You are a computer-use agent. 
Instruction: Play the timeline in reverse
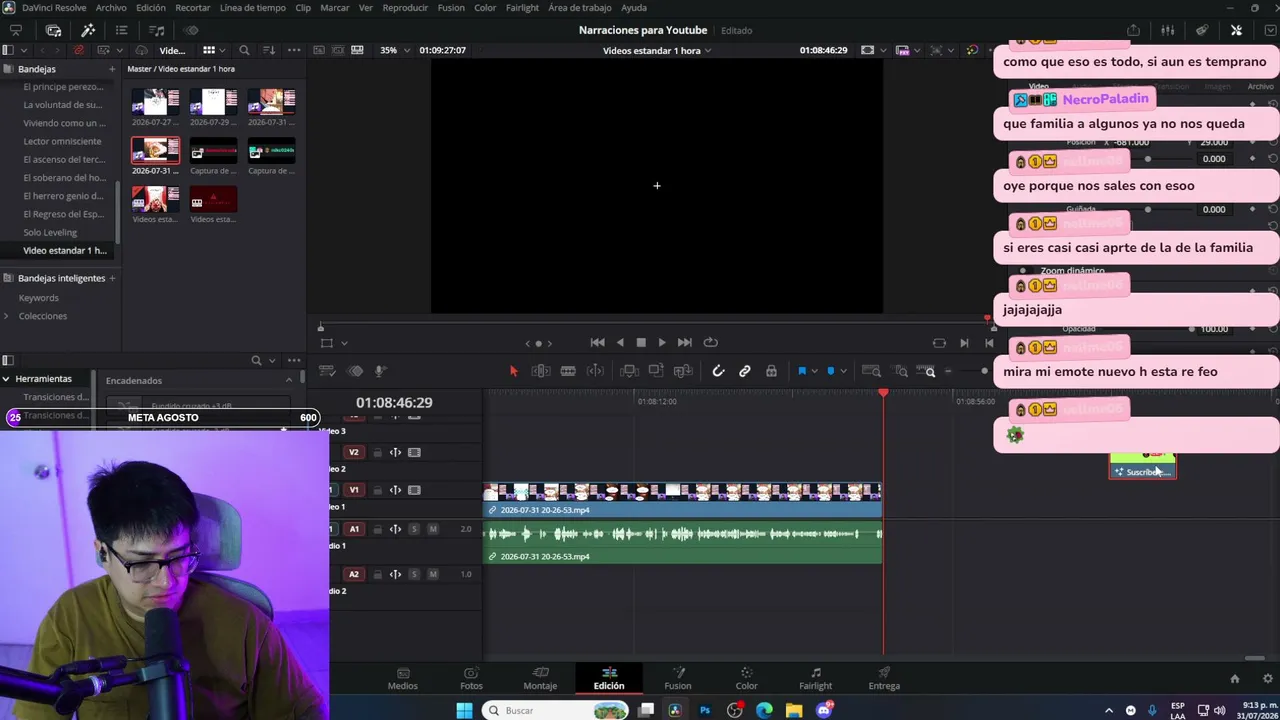(620, 343)
